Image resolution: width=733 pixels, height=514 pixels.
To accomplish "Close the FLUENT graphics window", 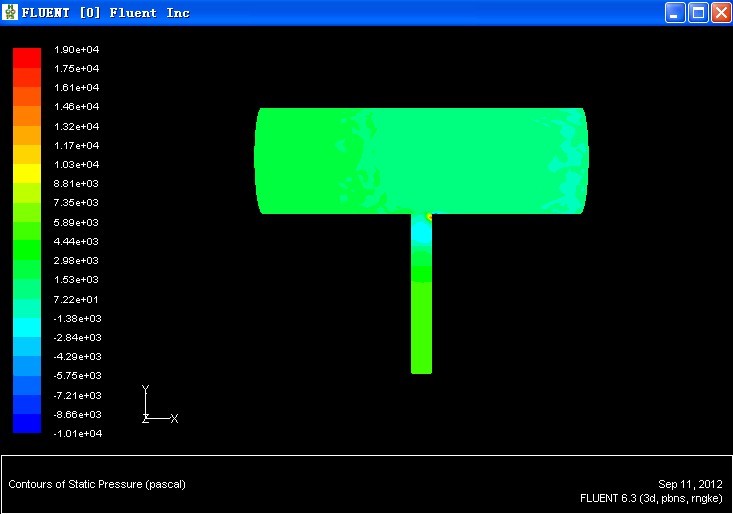I will pos(719,12).
